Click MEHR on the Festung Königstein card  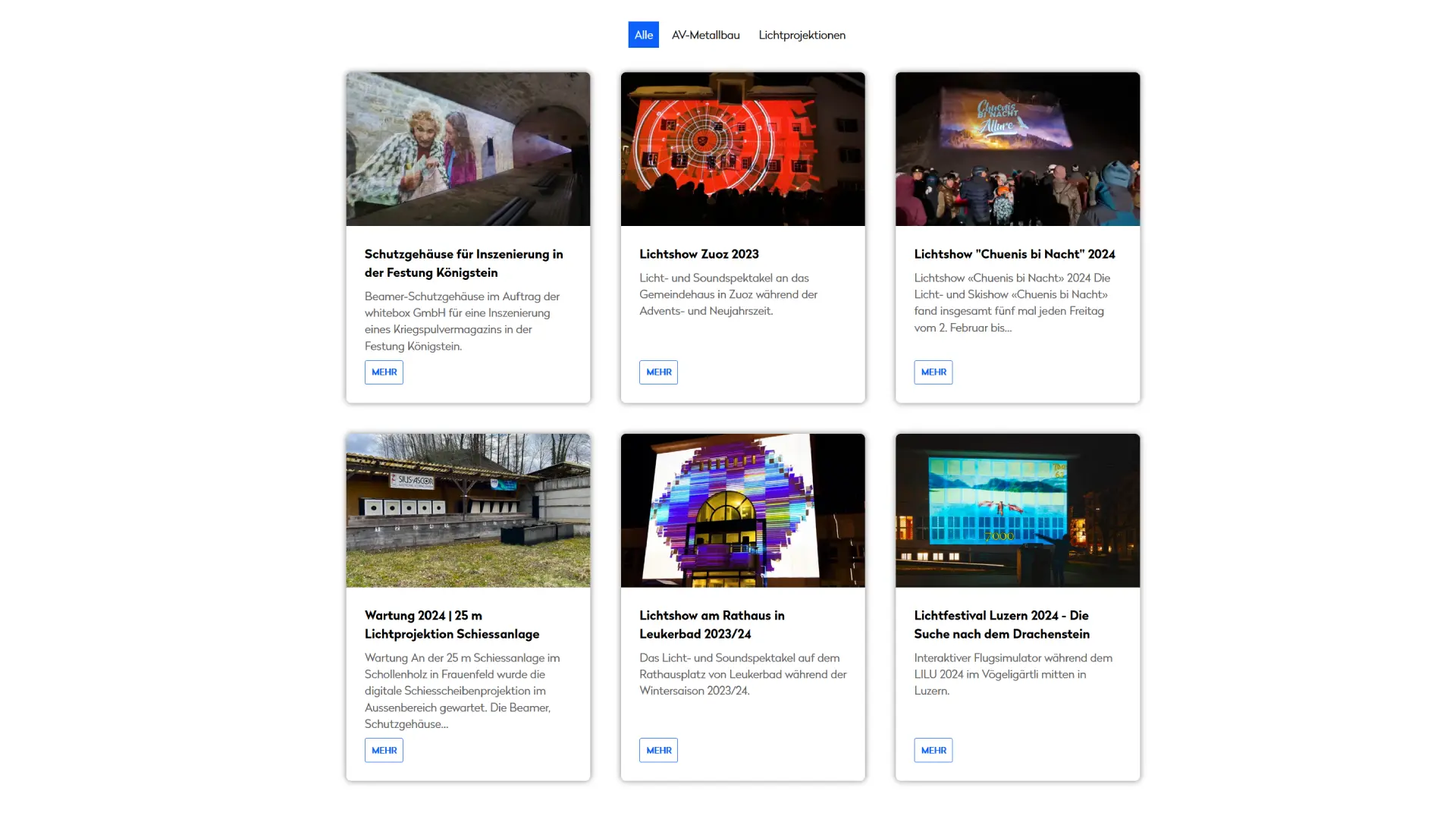pyautogui.click(x=384, y=372)
